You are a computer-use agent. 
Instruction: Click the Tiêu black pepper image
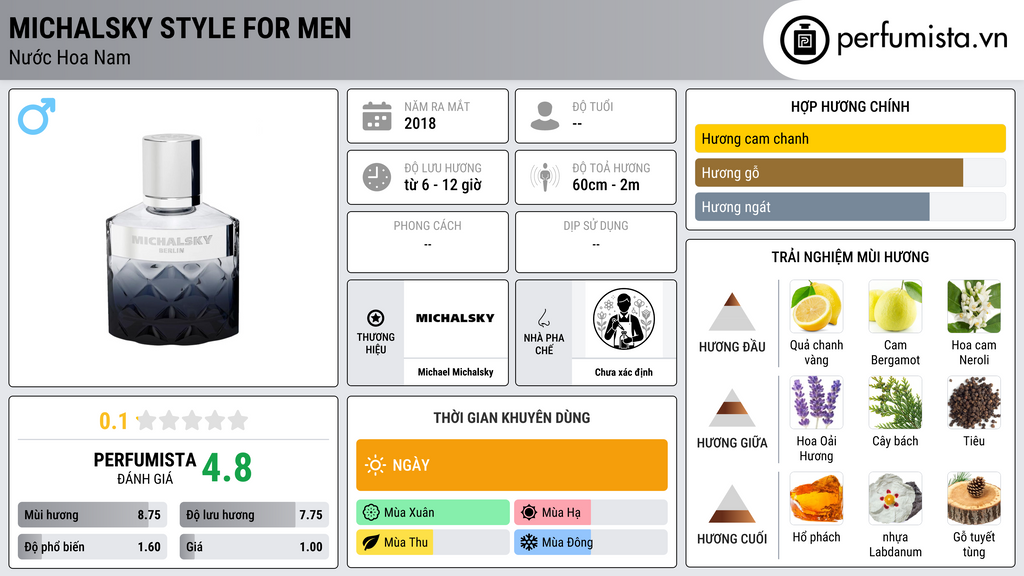[x=974, y=403]
